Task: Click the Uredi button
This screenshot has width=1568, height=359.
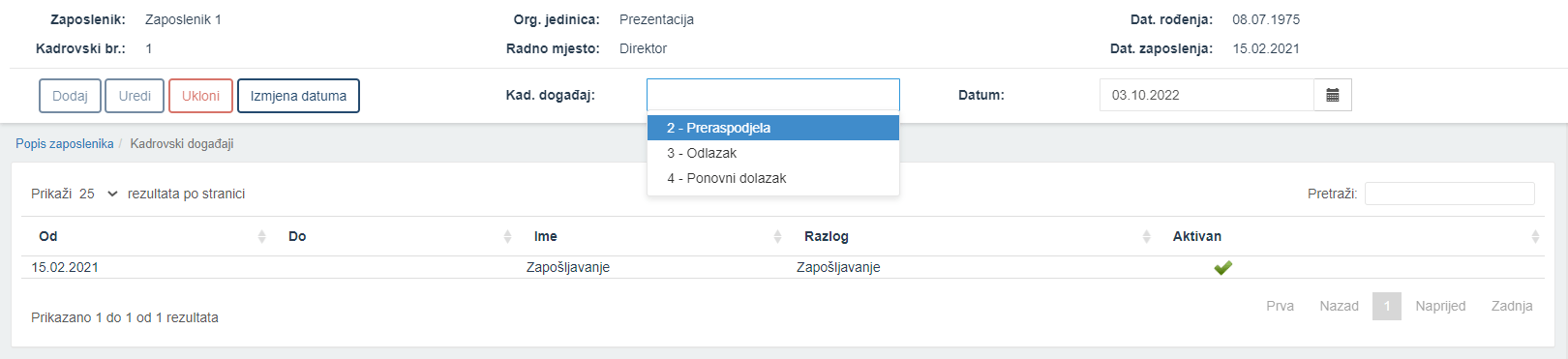Action: click(x=135, y=96)
